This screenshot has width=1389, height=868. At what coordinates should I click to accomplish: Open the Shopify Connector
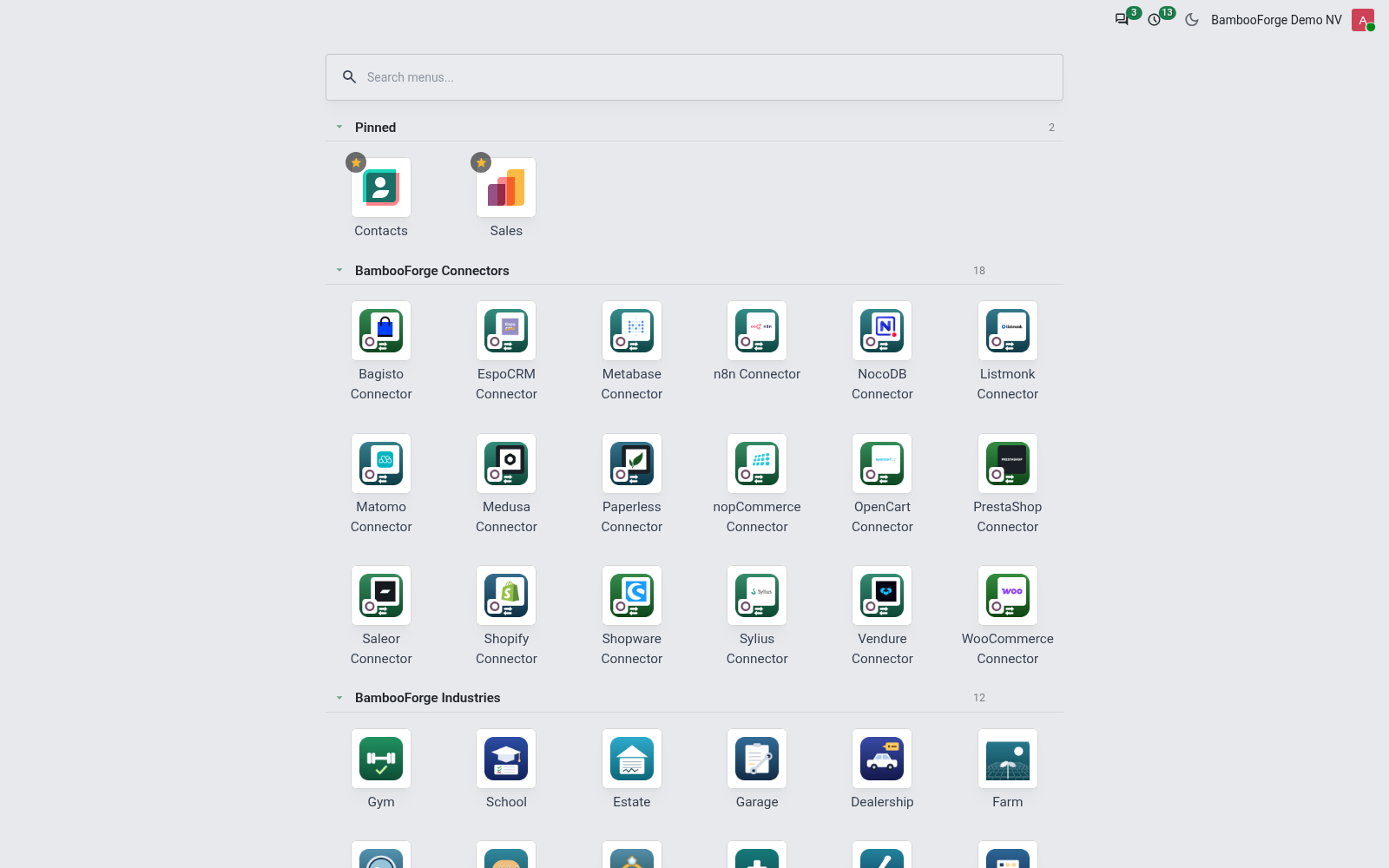pyautogui.click(x=506, y=595)
